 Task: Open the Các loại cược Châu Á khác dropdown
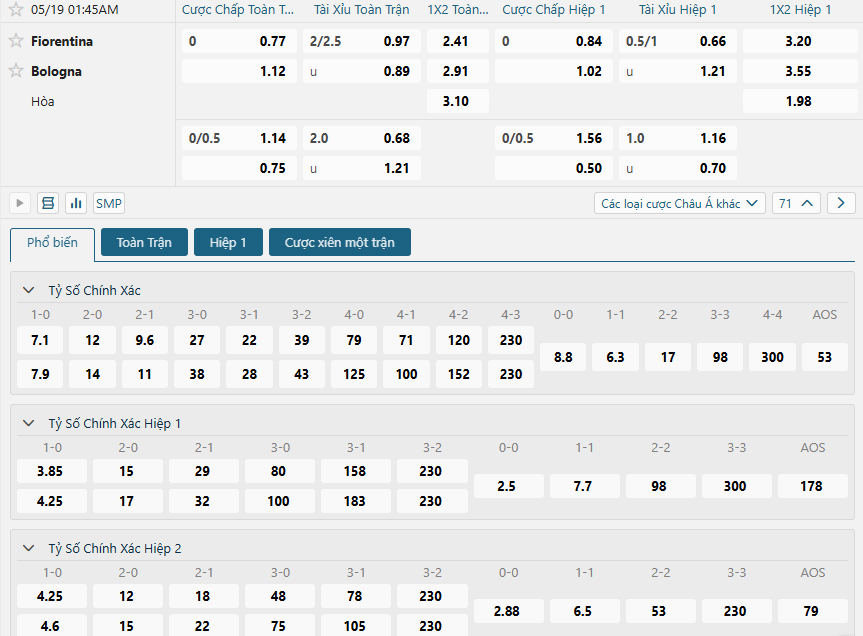click(x=680, y=203)
